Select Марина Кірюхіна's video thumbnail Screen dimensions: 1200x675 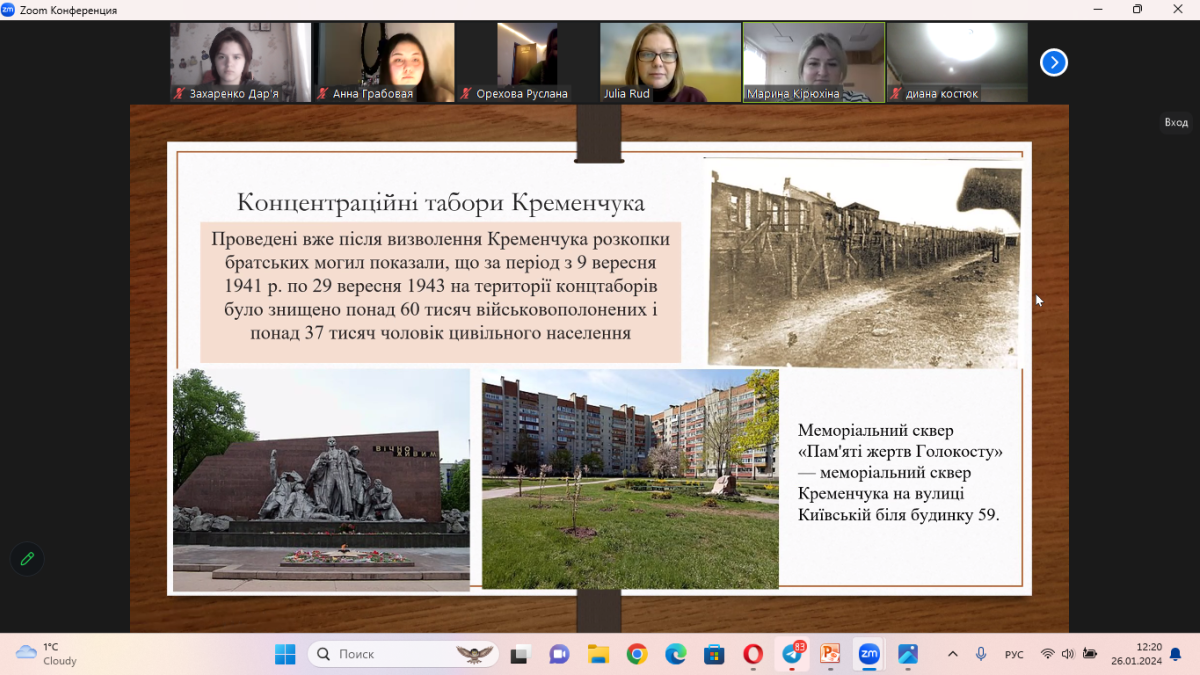coord(814,62)
